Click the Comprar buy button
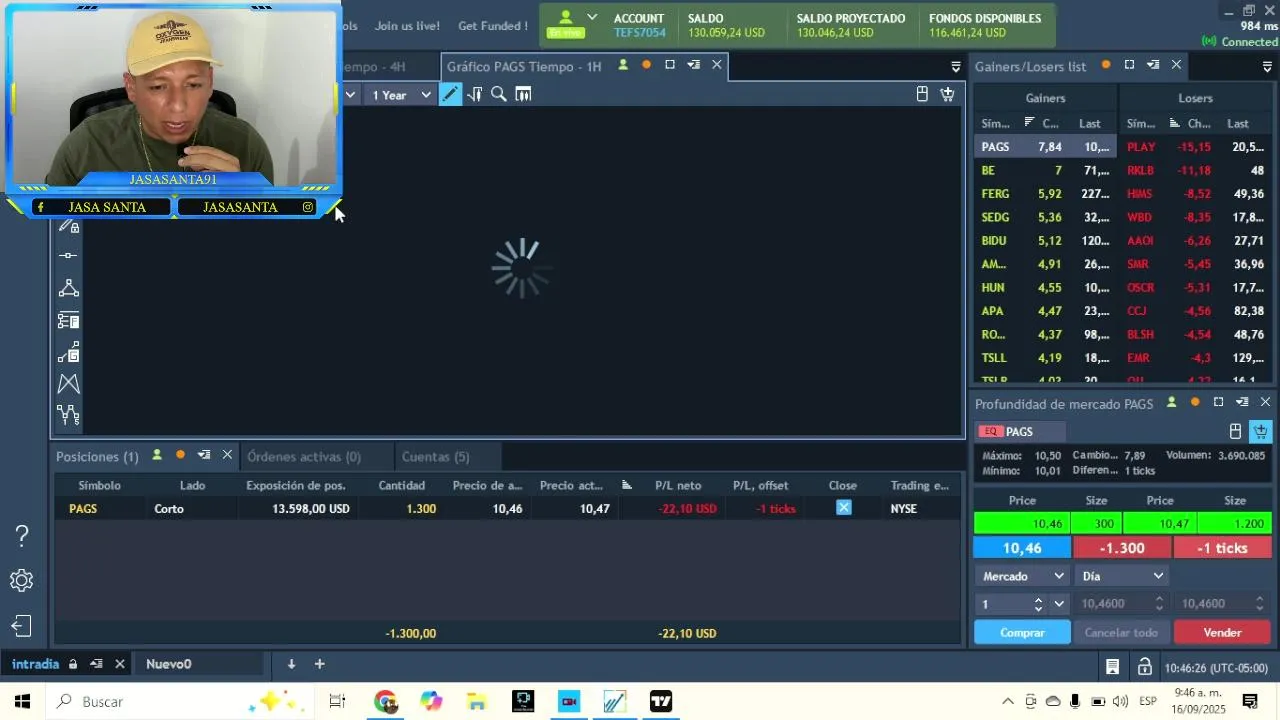 pyautogui.click(x=1022, y=632)
